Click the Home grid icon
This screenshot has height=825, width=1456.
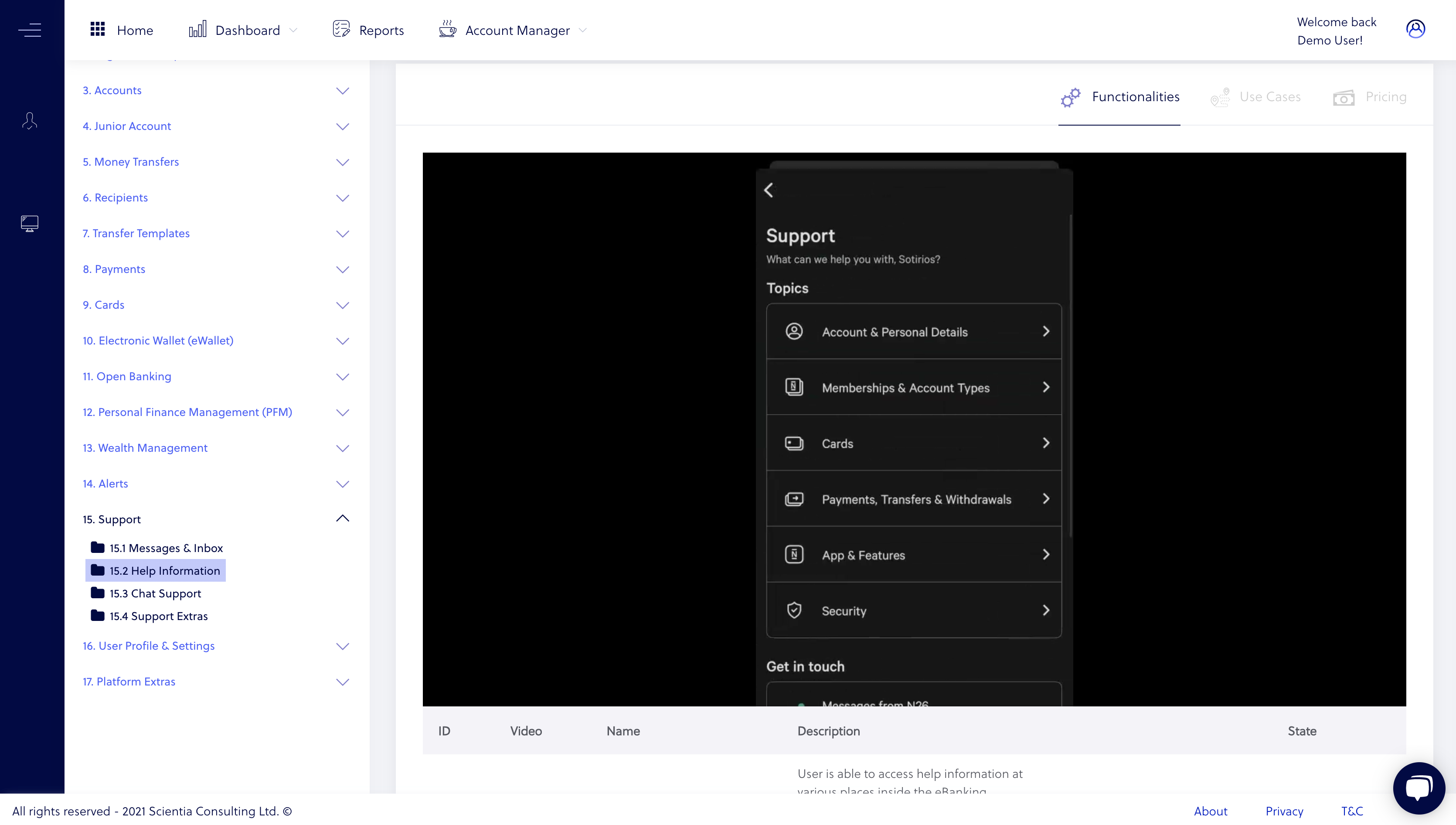[x=97, y=30]
